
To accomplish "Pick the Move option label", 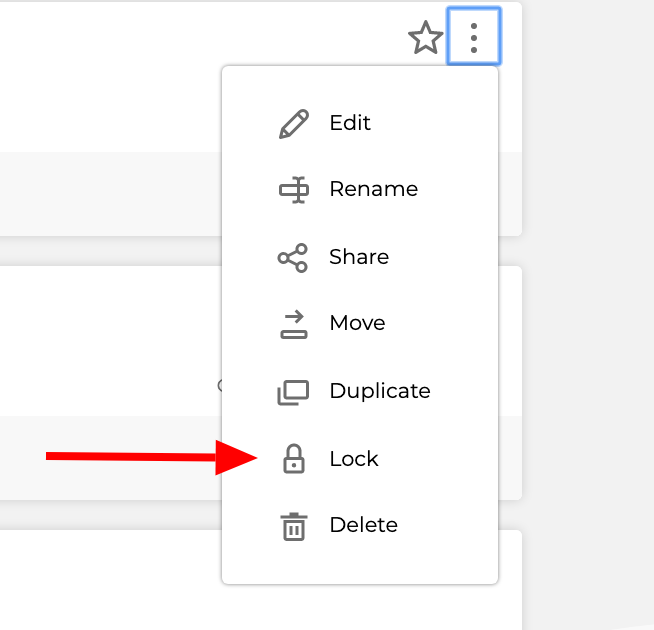I will pyautogui.click(x=357, y=323).
